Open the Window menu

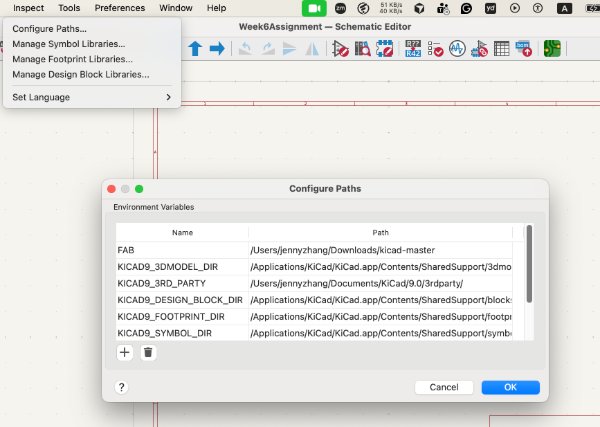pyautogui.click(x=176, y=8)
